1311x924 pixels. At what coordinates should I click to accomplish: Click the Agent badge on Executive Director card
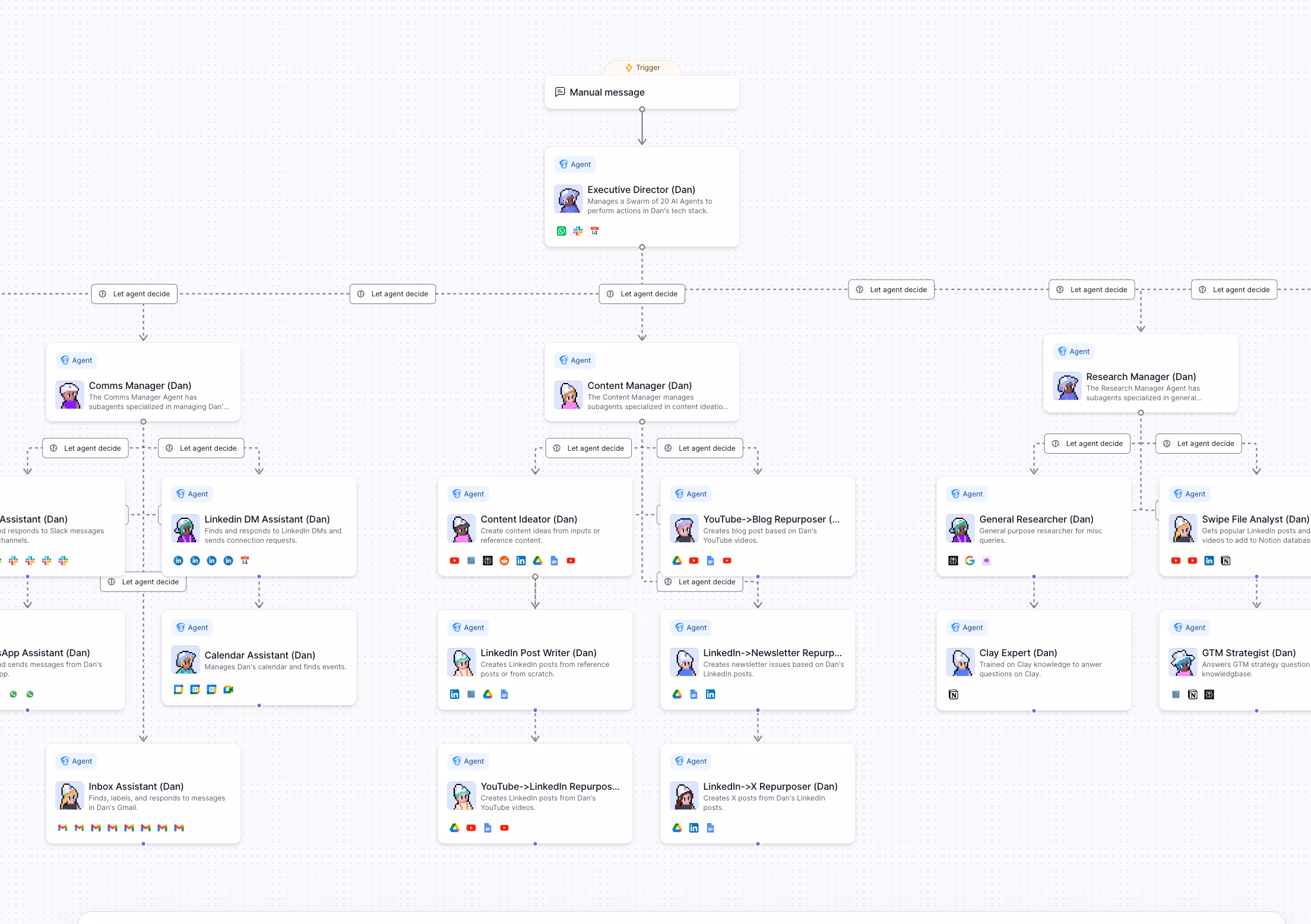575,164
